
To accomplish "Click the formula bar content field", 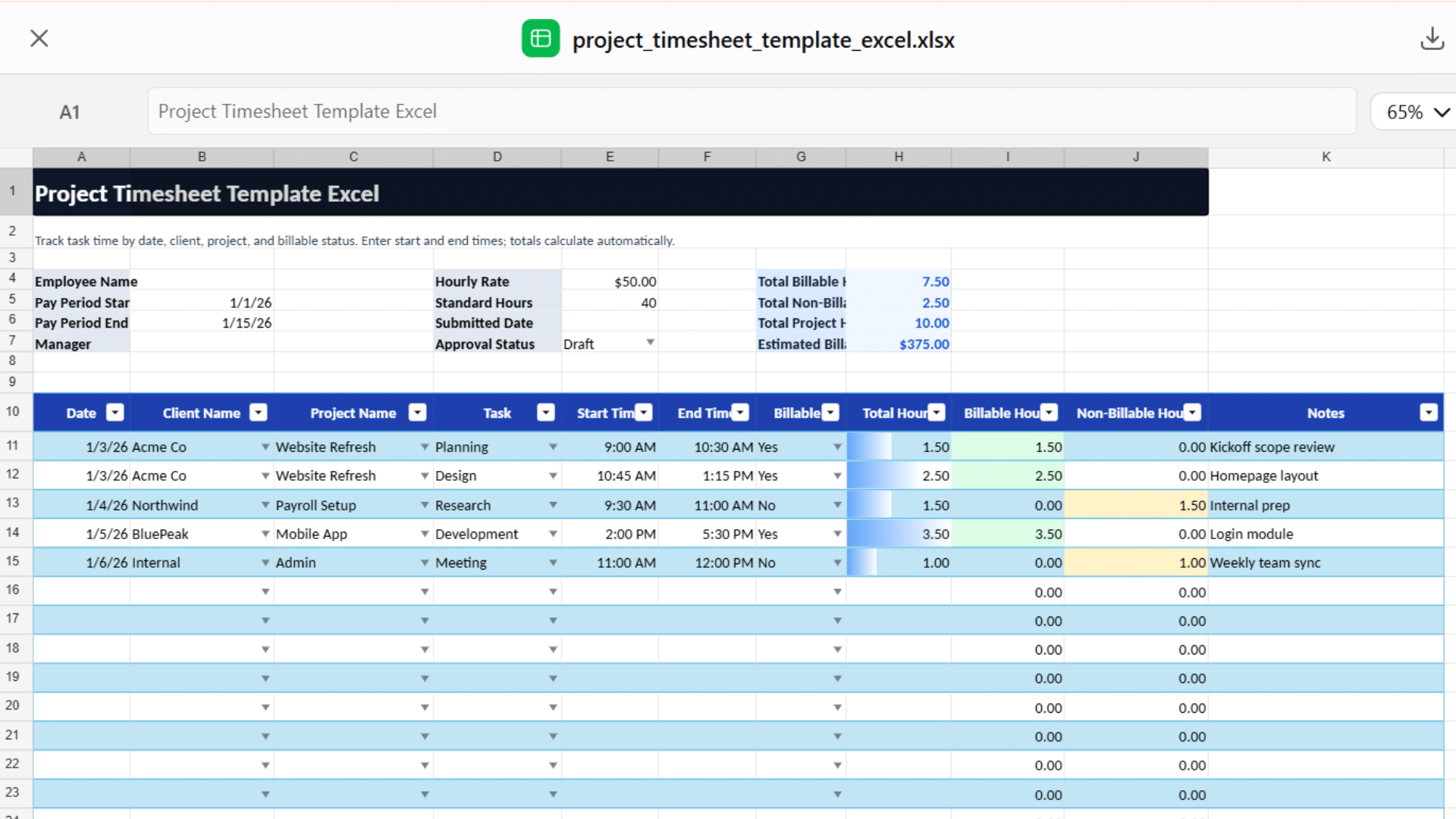I will (x=752, y=111).
